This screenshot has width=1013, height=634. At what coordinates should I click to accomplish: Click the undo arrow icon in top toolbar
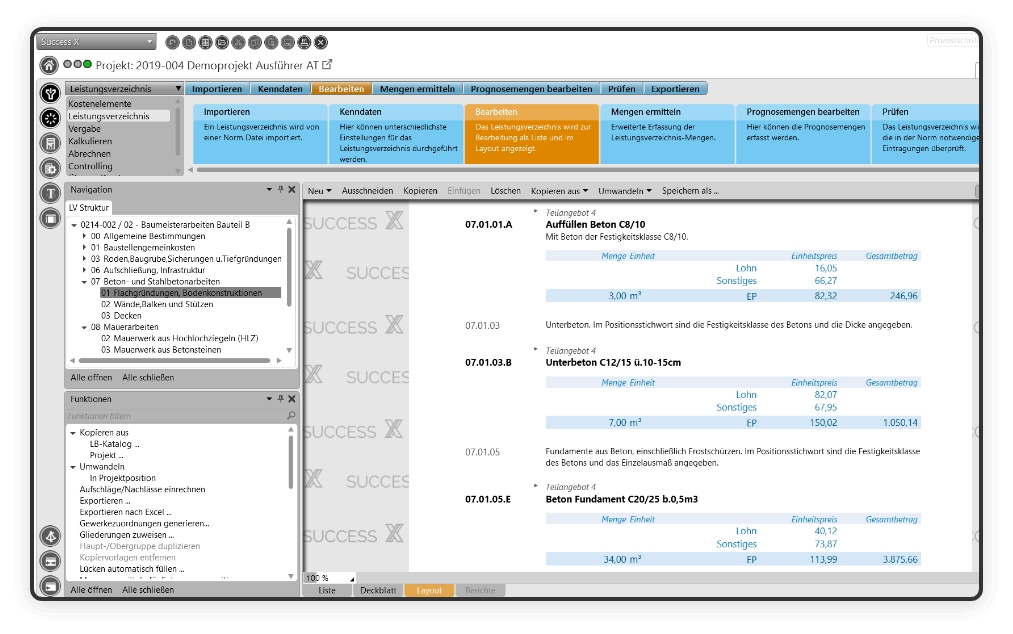tap(172, 43)
